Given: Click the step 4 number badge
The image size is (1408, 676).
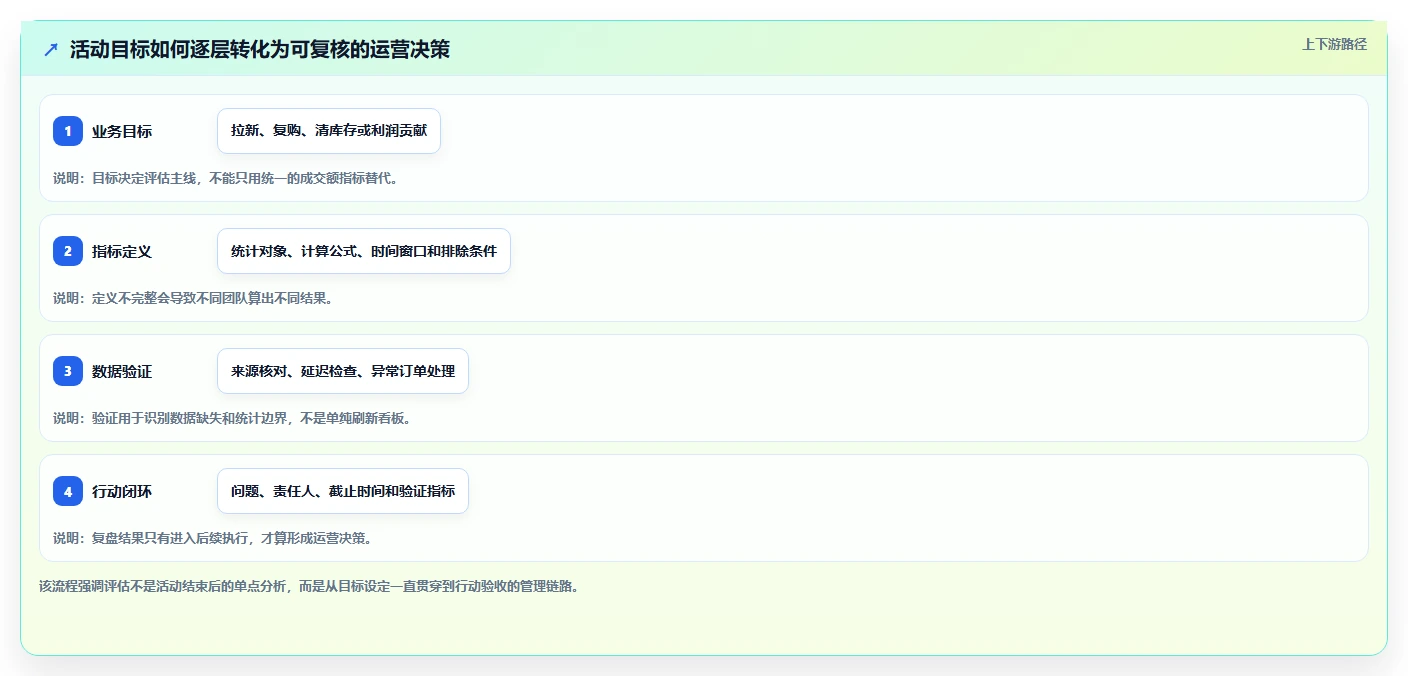Looking at the screenshot, I should (68, 491).
